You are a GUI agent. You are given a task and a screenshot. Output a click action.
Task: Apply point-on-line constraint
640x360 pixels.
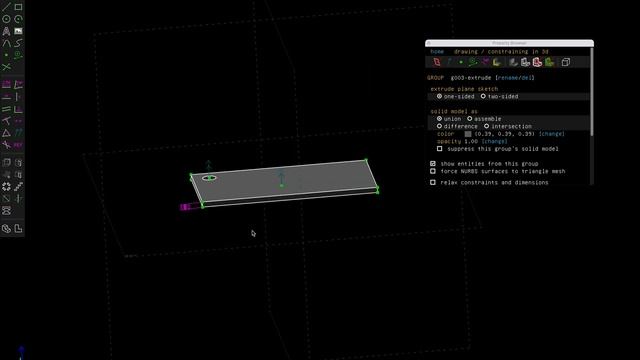[x=6, y=121]
